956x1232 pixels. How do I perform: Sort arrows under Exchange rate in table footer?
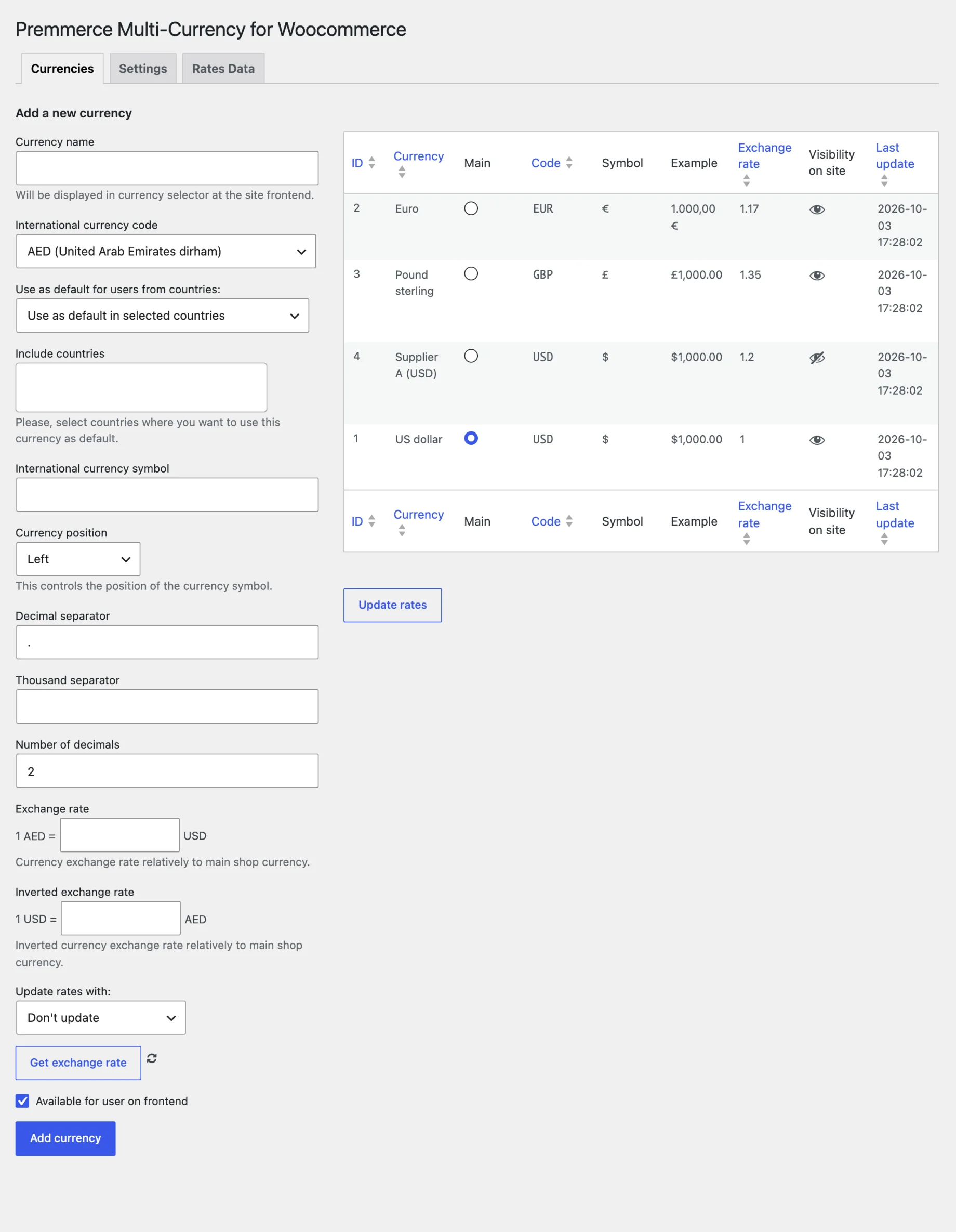pos(746,539)
